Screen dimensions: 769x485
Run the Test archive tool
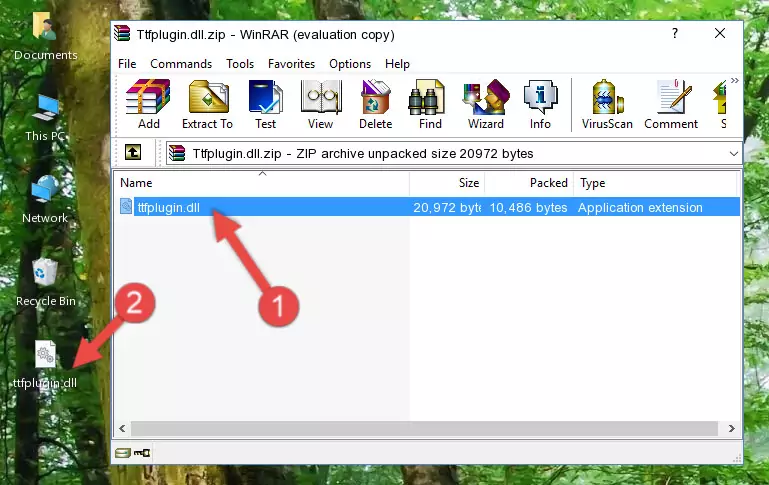pyautogui.click(x=265, y=104)
